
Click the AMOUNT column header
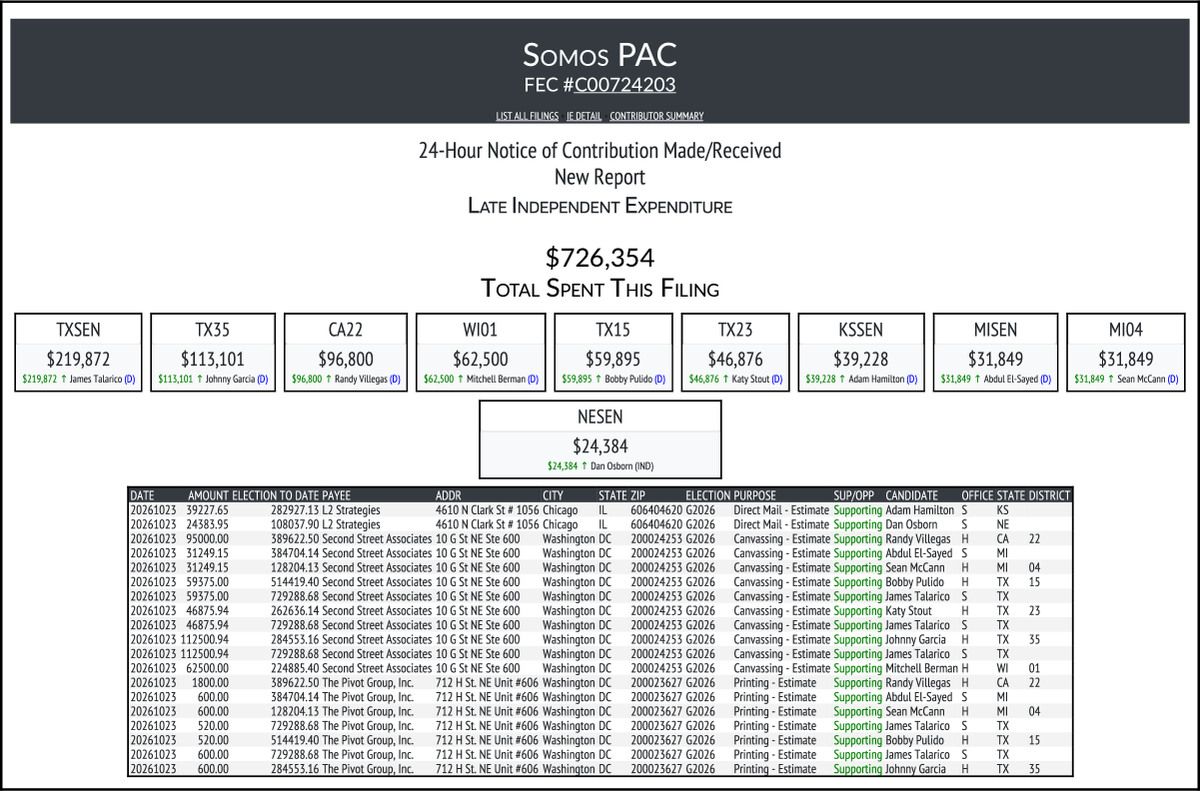[x=208, y=495]
